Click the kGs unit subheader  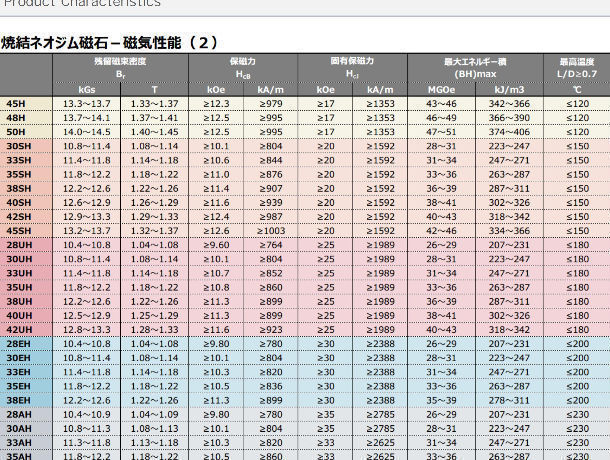87,89
